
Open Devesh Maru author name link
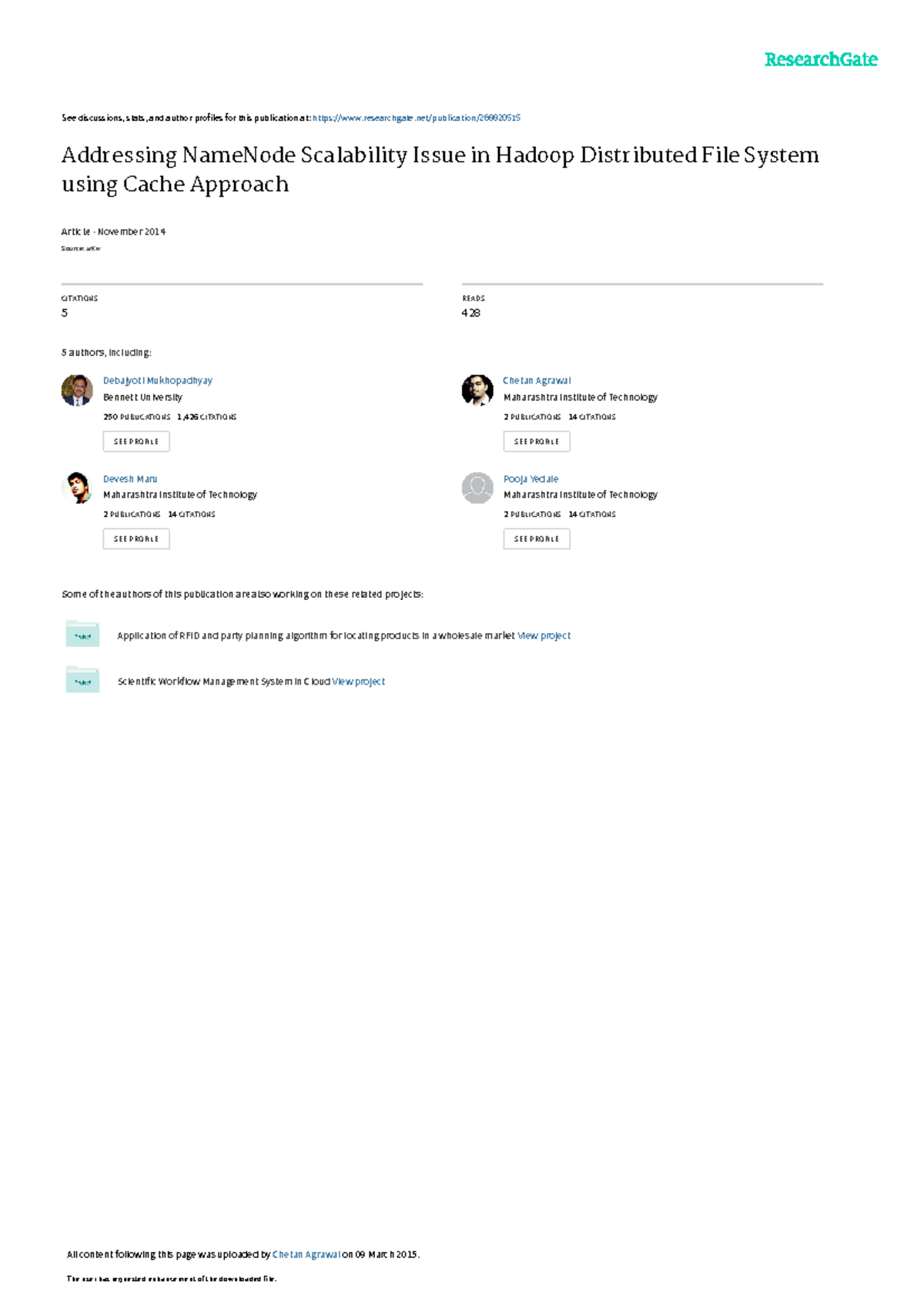pos(130,479)
